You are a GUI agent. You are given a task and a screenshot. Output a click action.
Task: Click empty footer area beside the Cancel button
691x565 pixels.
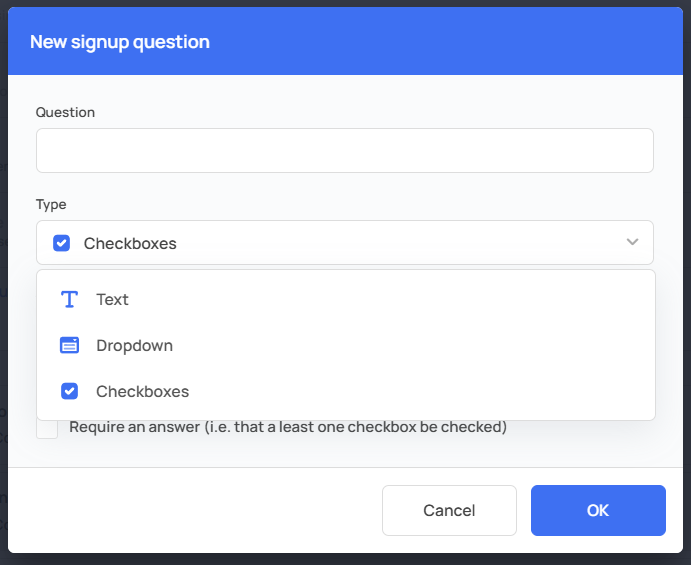pyautogui.click(x=194, y=510)
